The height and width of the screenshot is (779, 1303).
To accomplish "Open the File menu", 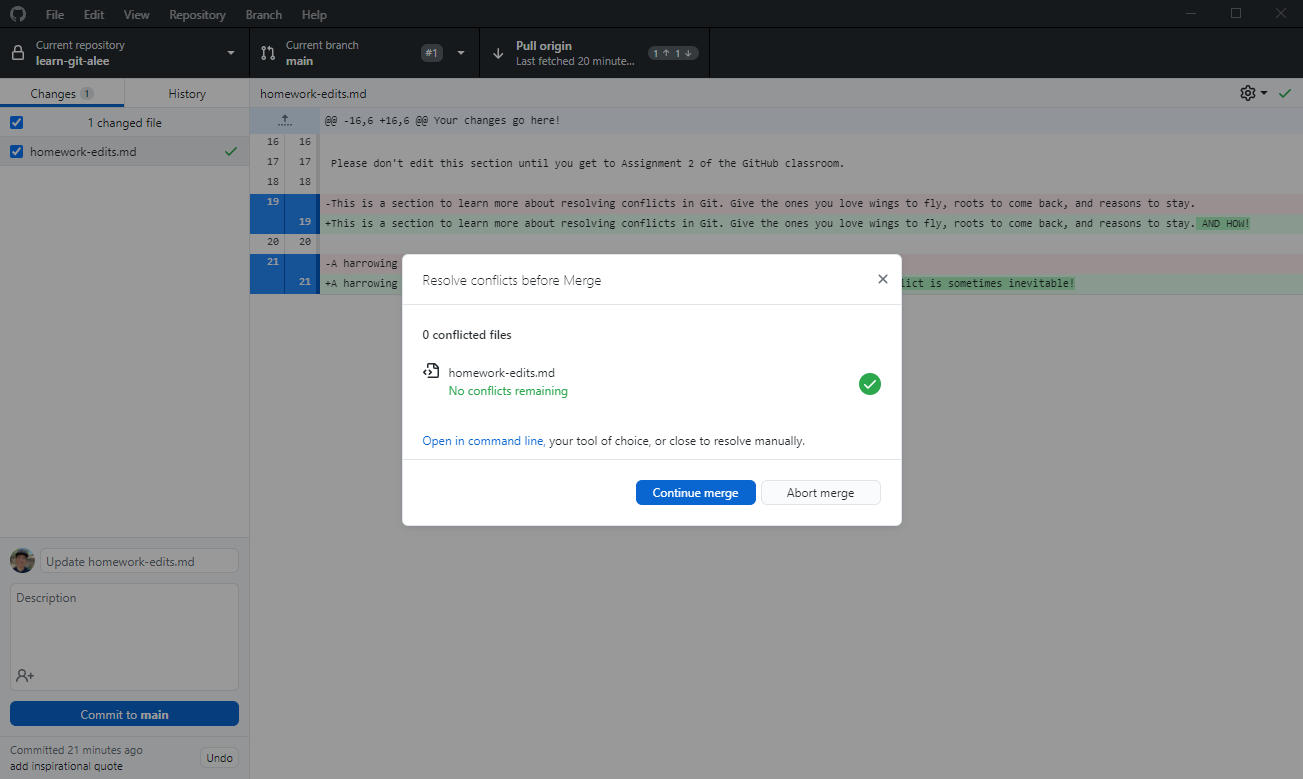I will (x=55, y=15).
